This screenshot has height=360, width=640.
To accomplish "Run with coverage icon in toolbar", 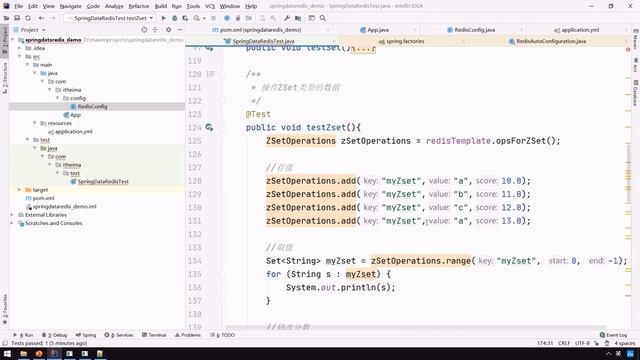I will click(x=185, y=18).
